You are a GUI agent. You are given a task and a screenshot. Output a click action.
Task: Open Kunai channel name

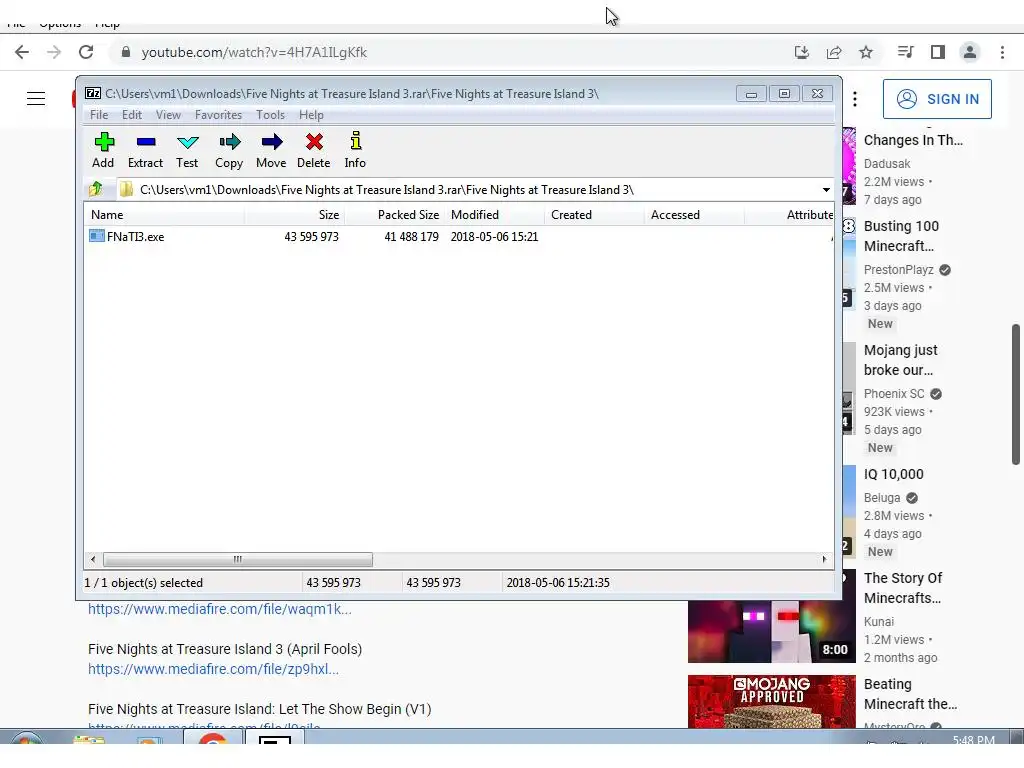click(x=879, y=622)
